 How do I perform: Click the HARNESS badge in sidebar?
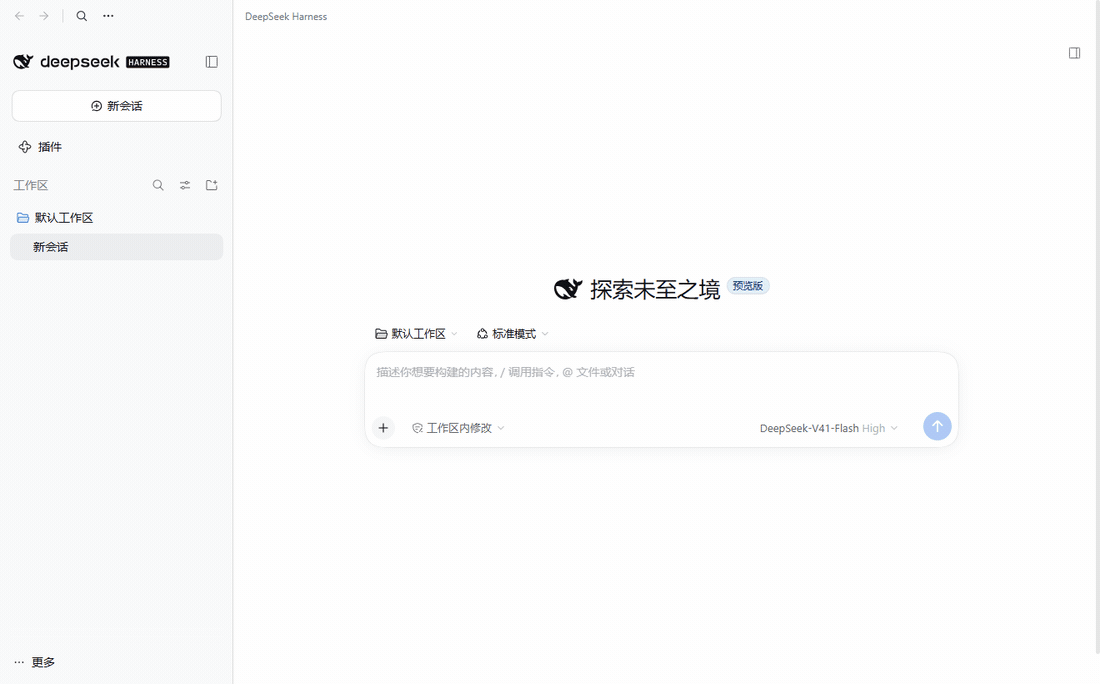(x=148, y=62)
